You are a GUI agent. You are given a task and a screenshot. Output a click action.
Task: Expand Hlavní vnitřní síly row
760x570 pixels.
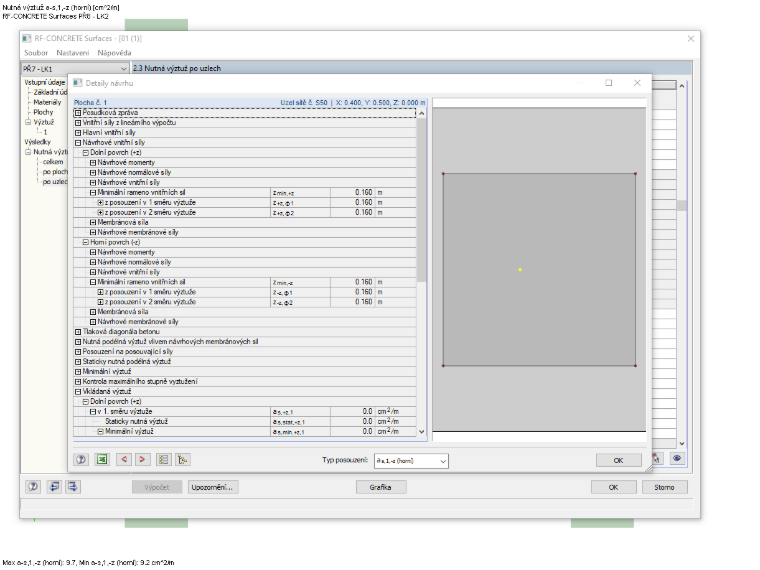coord(78,132)
